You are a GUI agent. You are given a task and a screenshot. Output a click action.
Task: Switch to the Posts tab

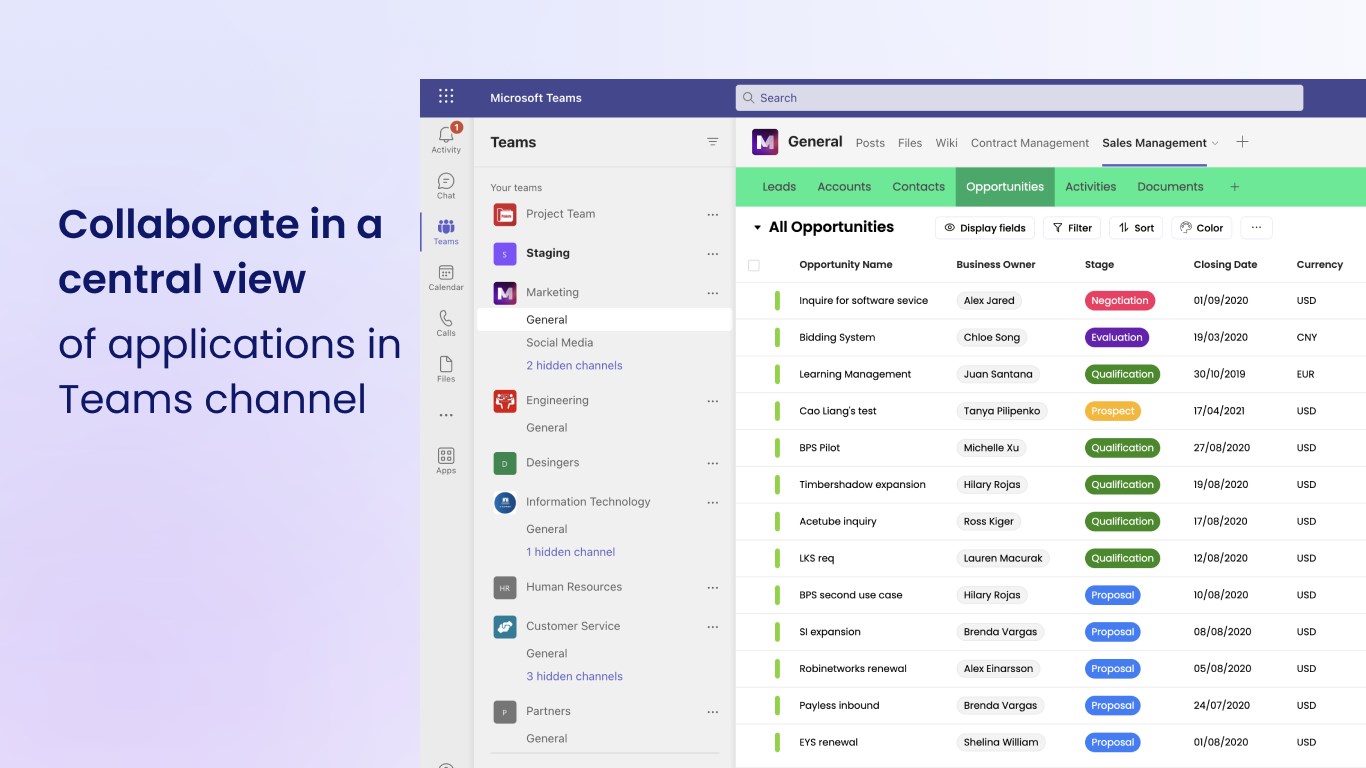[870, 143]
